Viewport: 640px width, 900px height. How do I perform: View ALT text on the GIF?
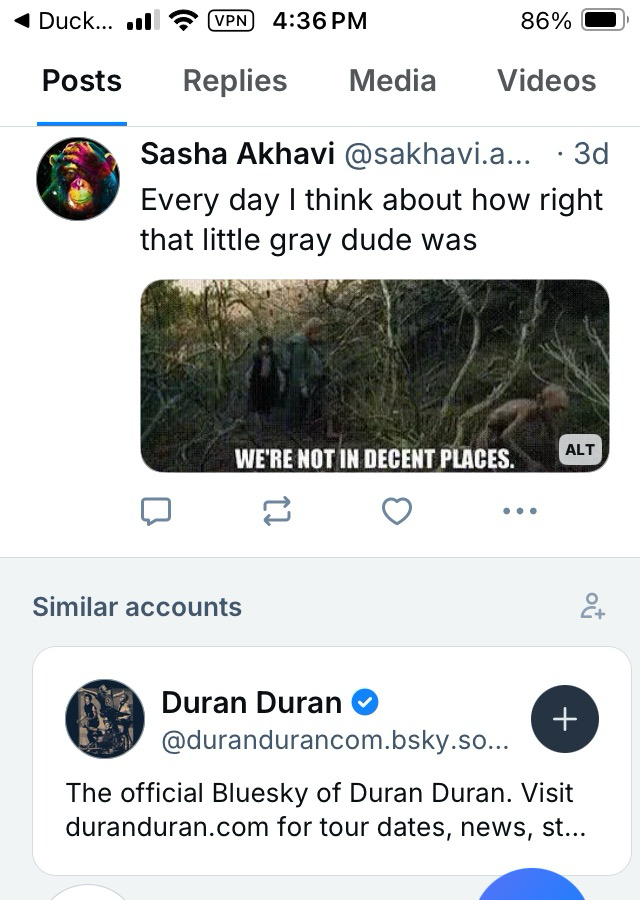pos(580,449)
